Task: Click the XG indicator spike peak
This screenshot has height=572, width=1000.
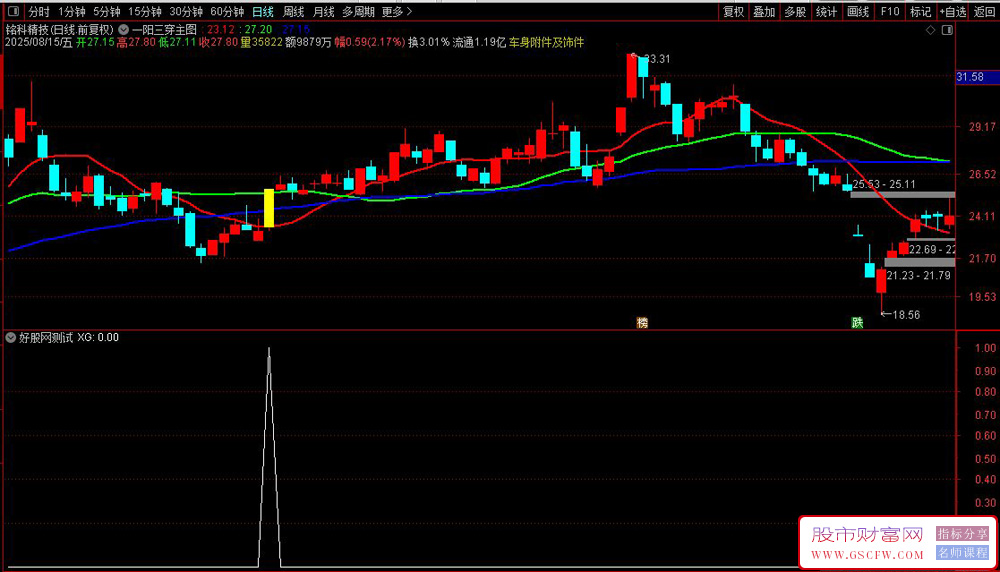Action: click(269, 349)
